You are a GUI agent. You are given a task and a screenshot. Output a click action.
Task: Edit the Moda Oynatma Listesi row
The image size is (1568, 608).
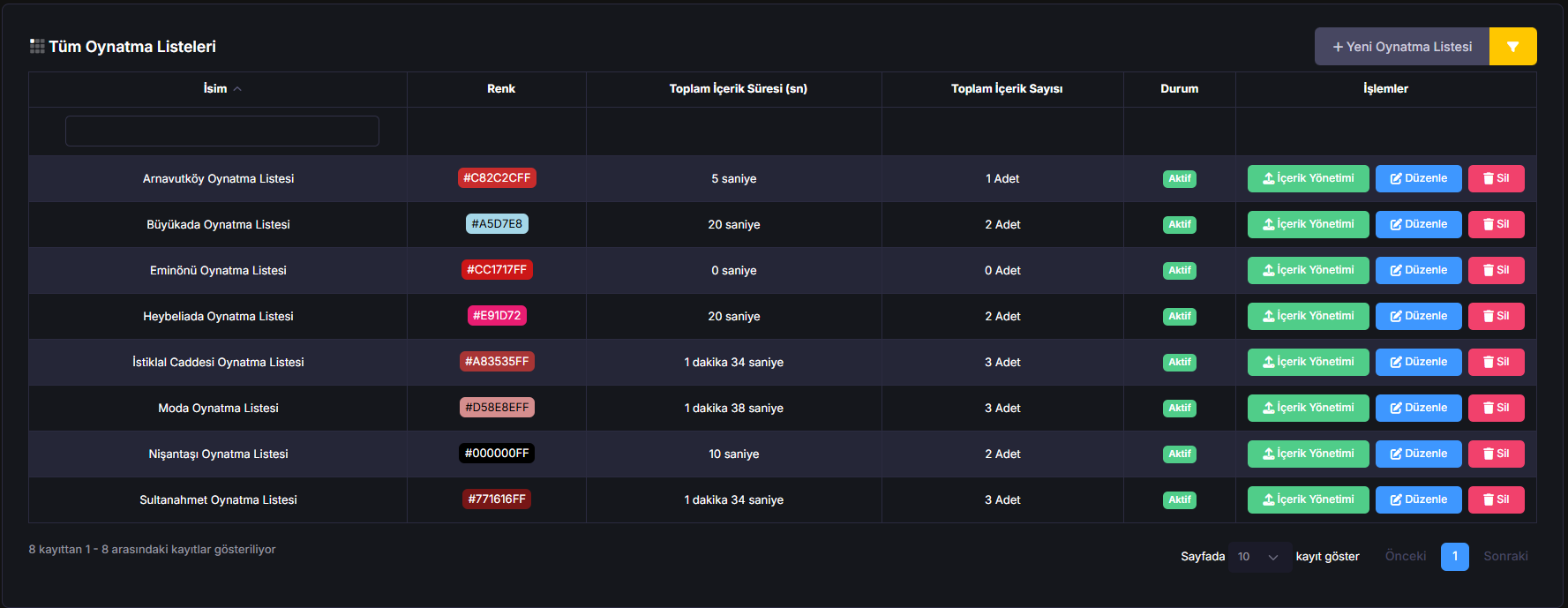1418,408
